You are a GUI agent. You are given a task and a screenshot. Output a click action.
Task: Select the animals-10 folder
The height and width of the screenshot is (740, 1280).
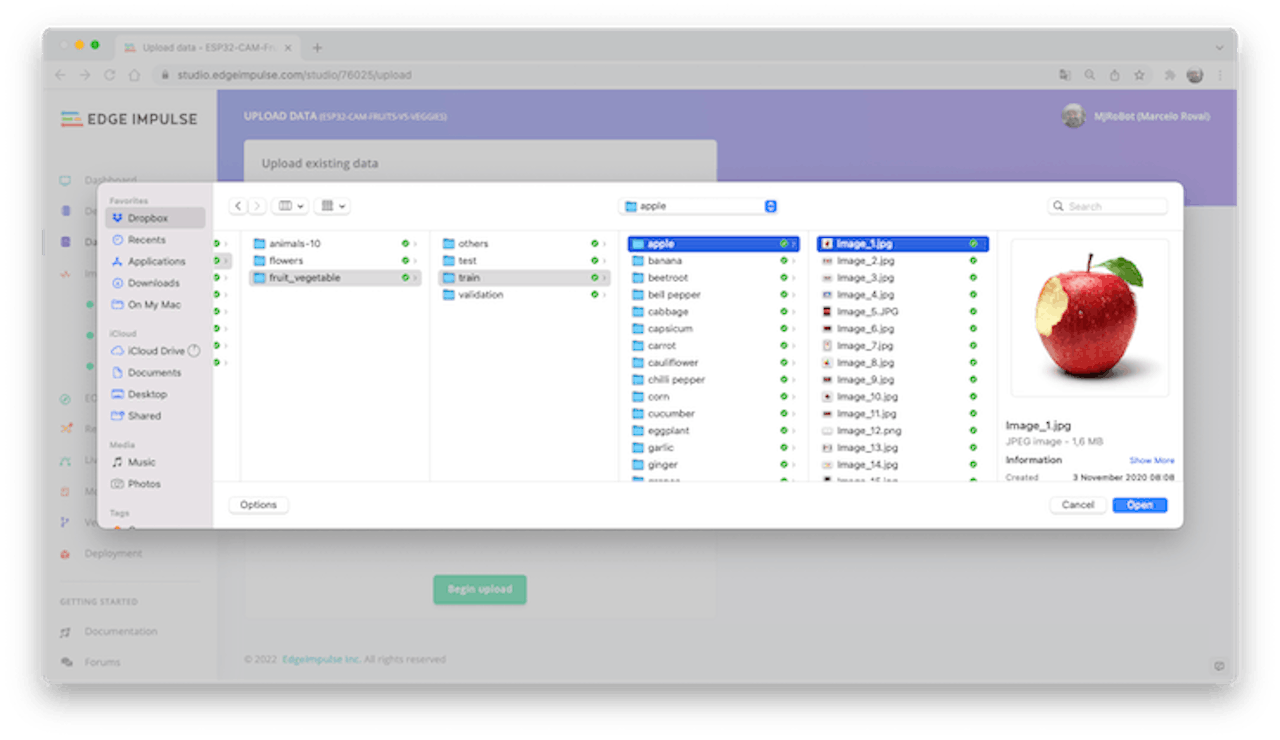[x=334, y=244]
